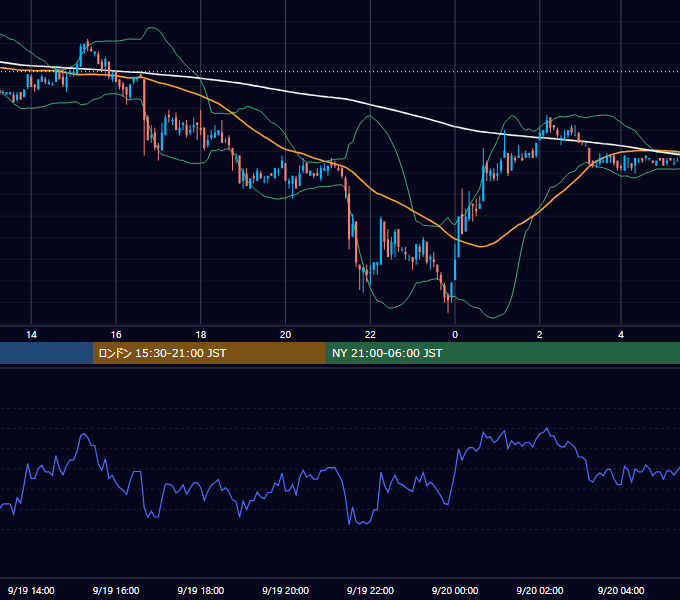Click the 22 hour label on time axis

(370, 335)
